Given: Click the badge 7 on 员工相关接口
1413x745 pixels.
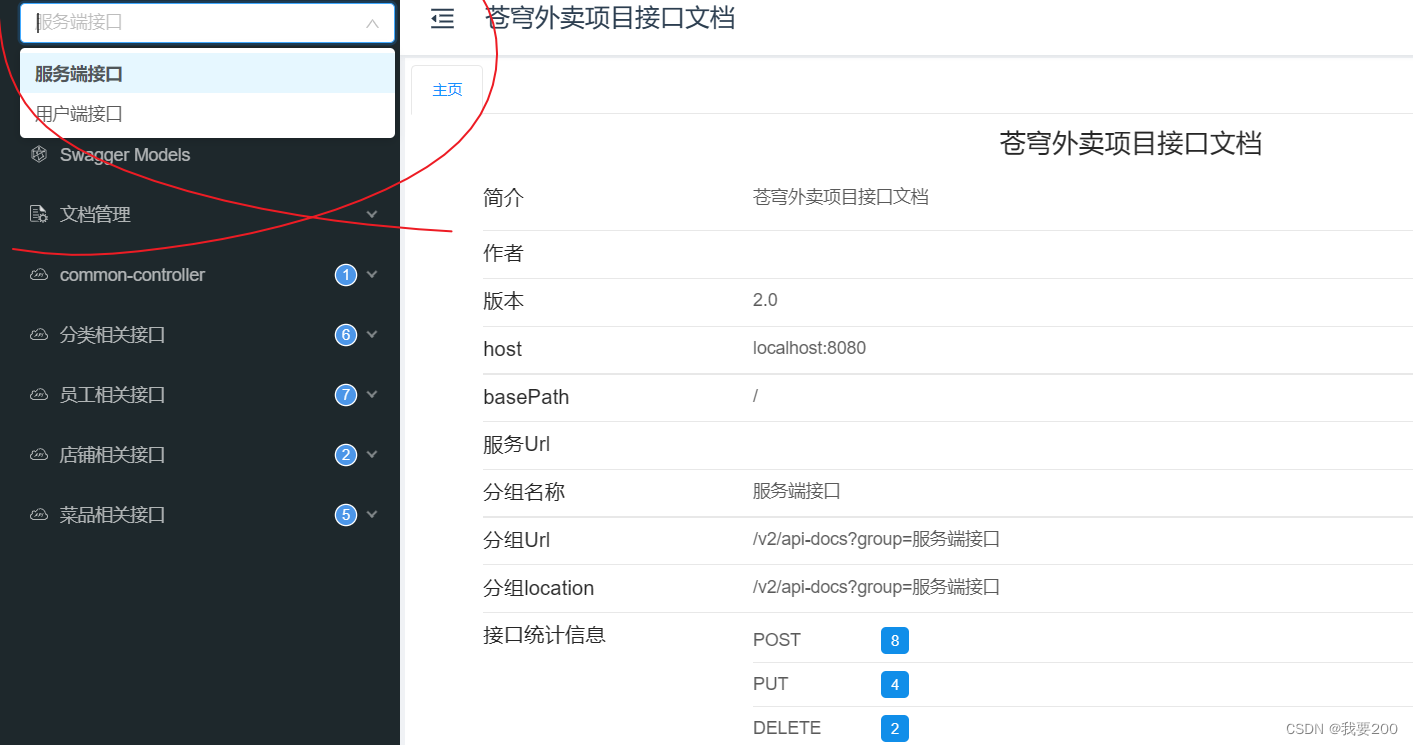Looking at the screenshot, I should pos(346,395).
